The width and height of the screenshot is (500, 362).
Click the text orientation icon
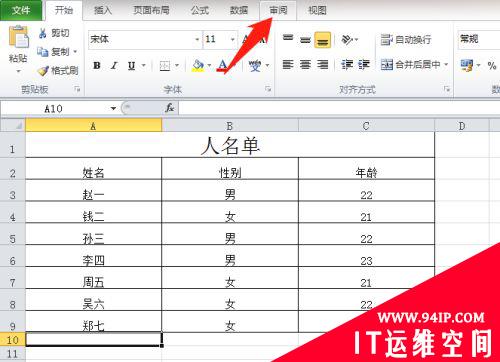[x=347, y=40]
